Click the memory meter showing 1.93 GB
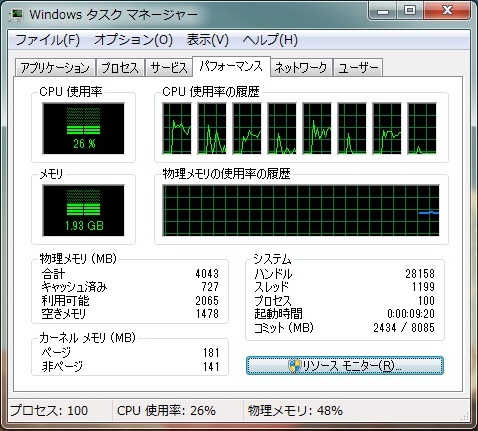The width and height of the screenshot is (478, 431). click(x=83, y=210)
